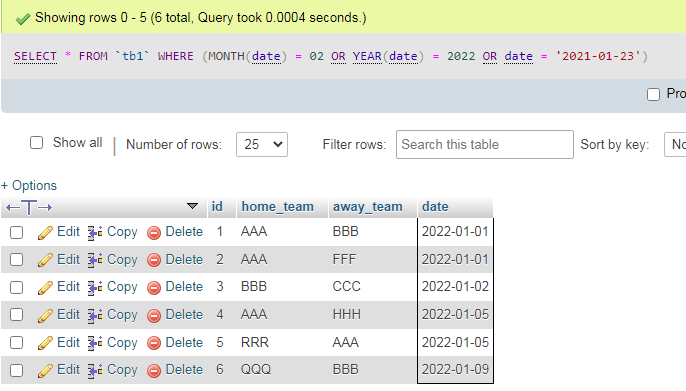Open the Number of rows dropdown

click(262, 144)
